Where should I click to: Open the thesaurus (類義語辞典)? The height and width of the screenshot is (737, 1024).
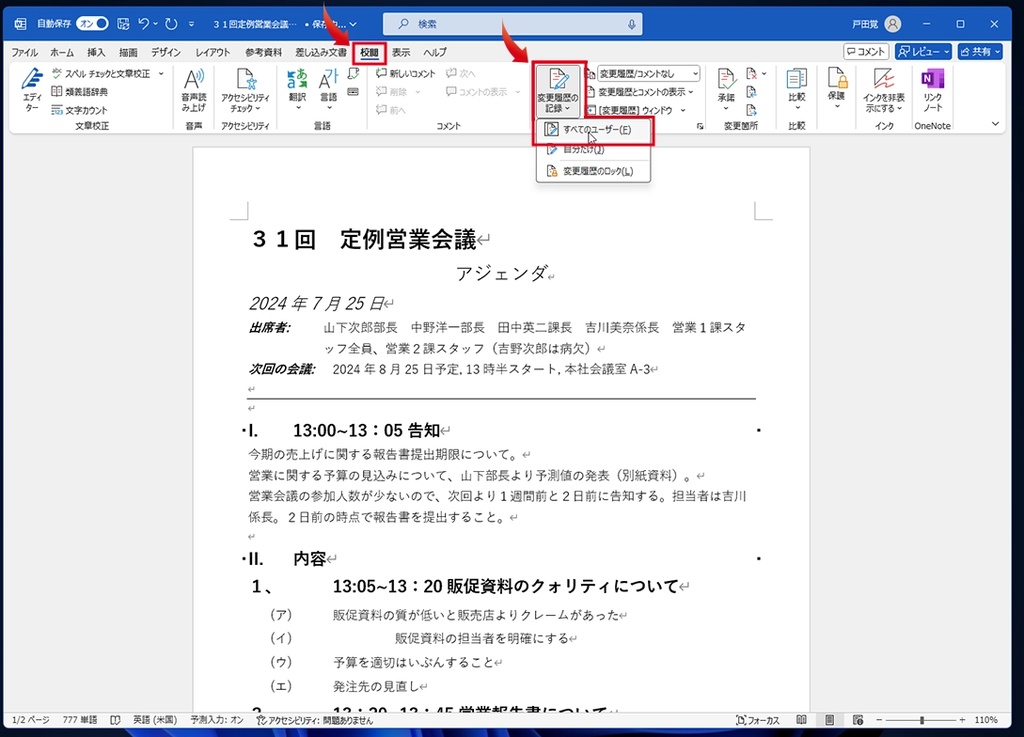[80, 92]
